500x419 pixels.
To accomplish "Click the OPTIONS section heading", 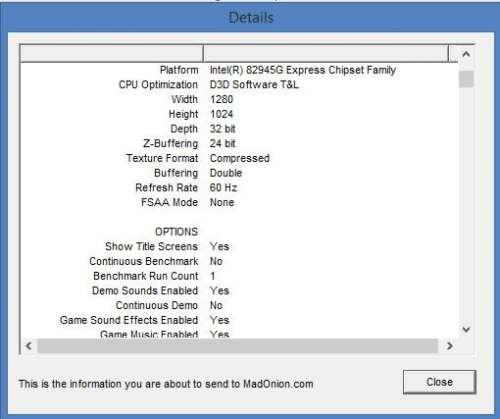I will click(176, 232).
